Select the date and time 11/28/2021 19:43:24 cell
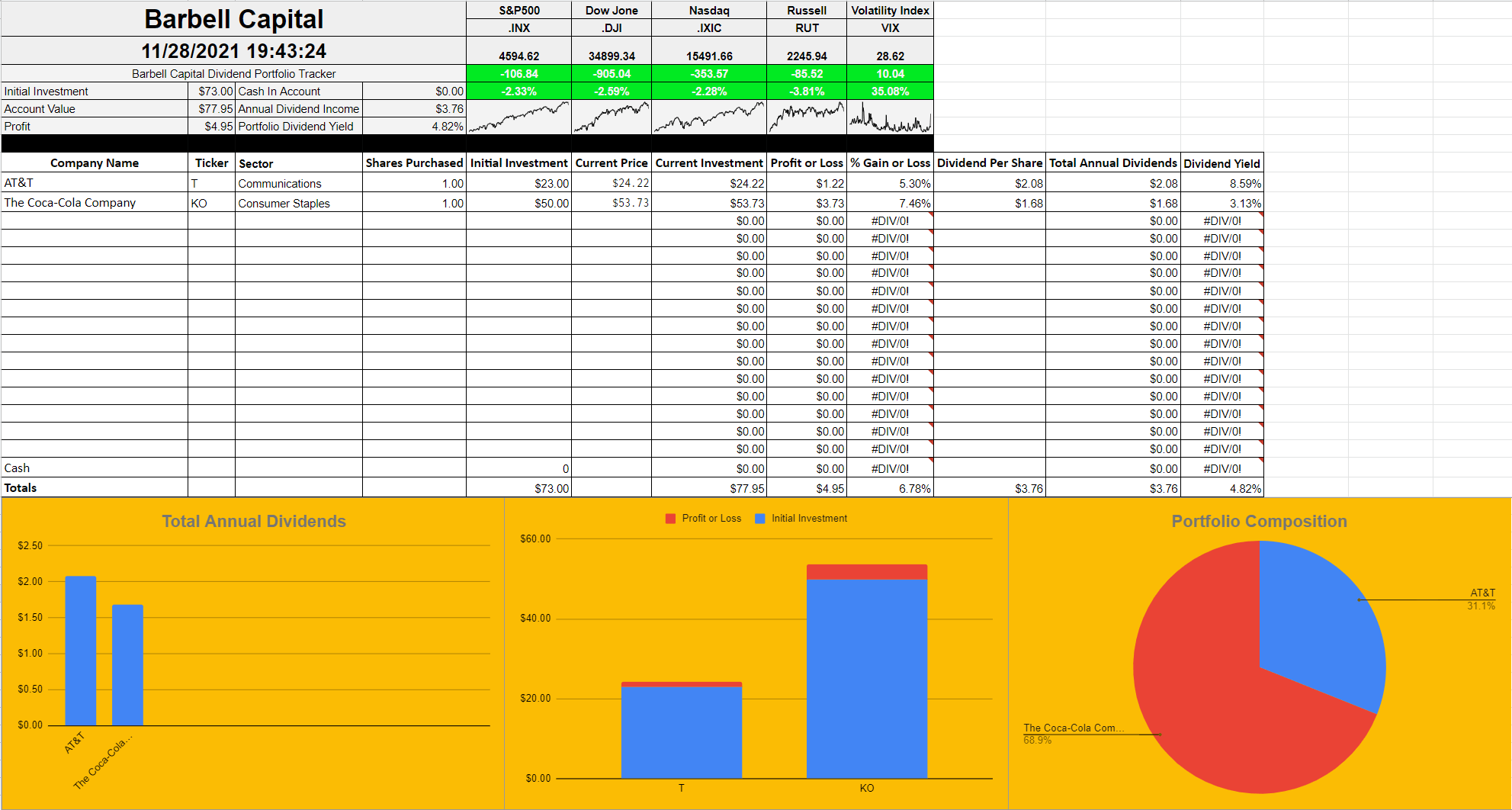 pos(233,51)
